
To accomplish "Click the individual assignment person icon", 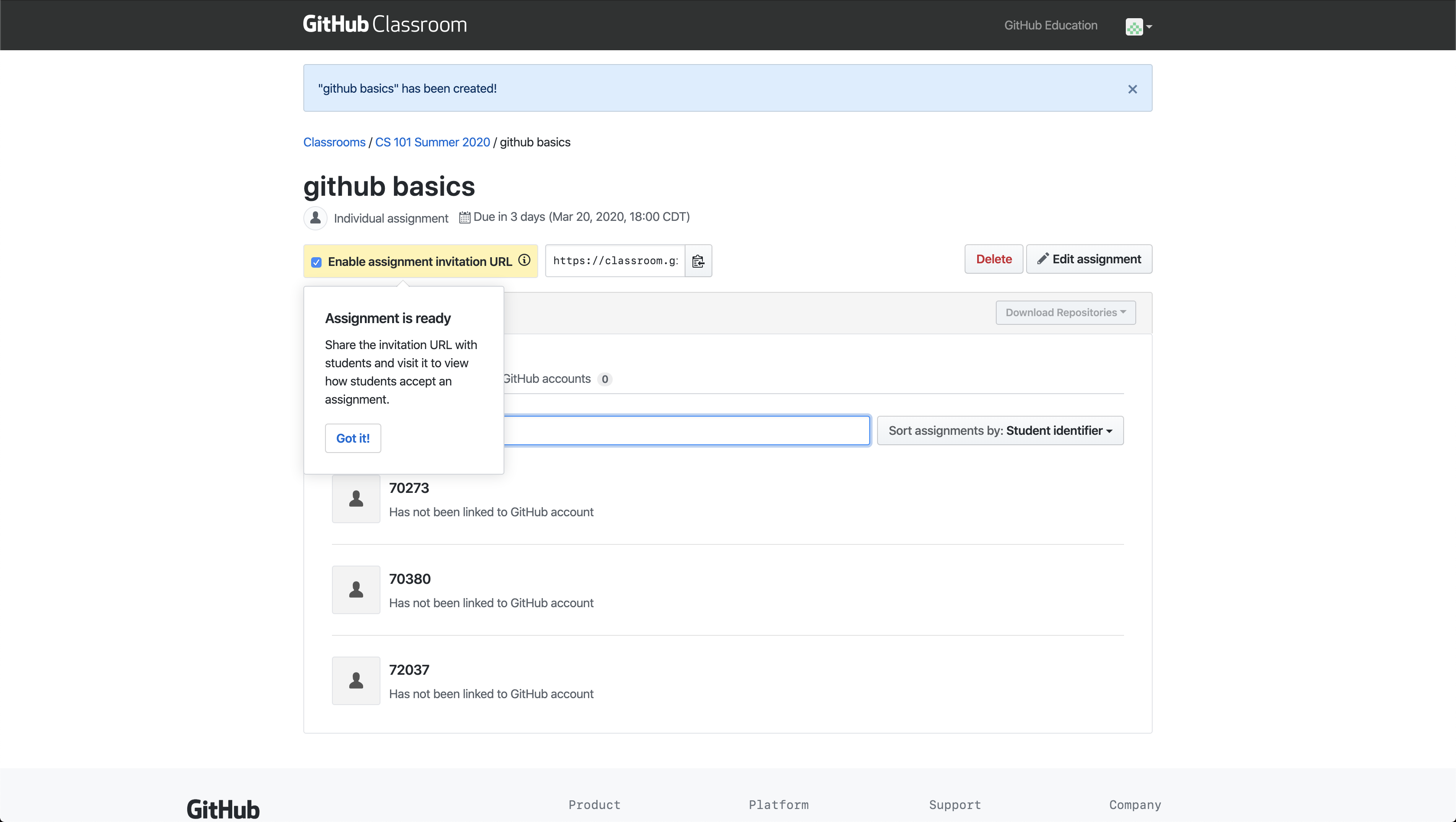I will (x=315, y=217).
